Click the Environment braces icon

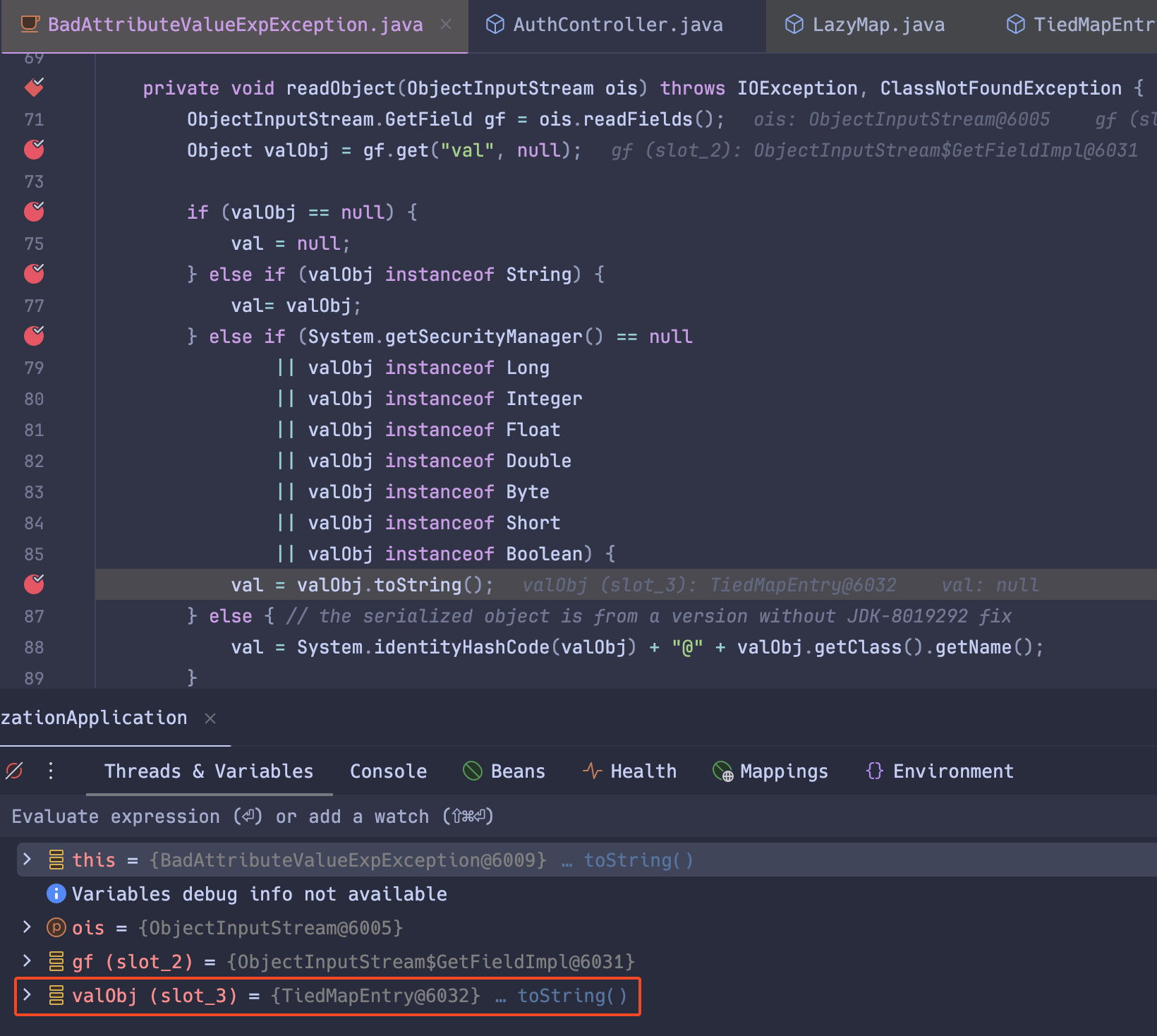coord(874,771)
